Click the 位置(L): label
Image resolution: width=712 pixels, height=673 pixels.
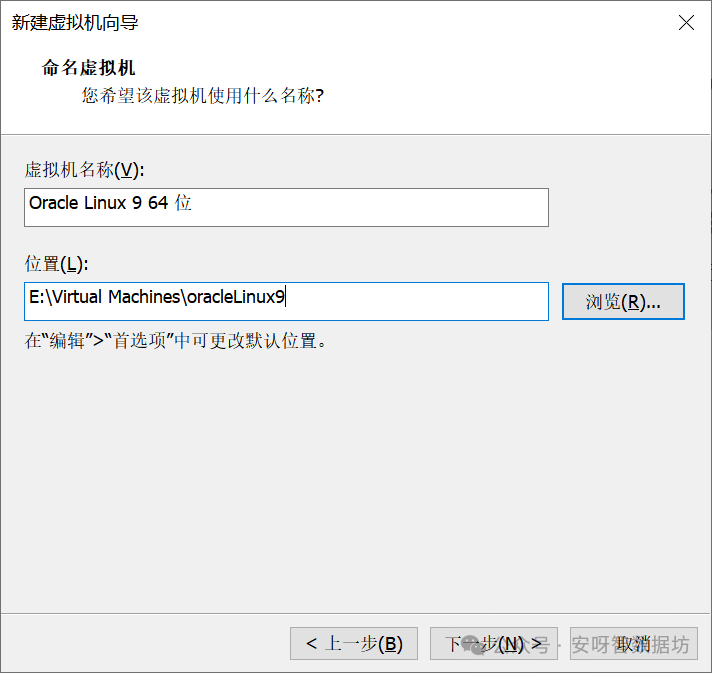pyautogui.click(x=56, y=263)
